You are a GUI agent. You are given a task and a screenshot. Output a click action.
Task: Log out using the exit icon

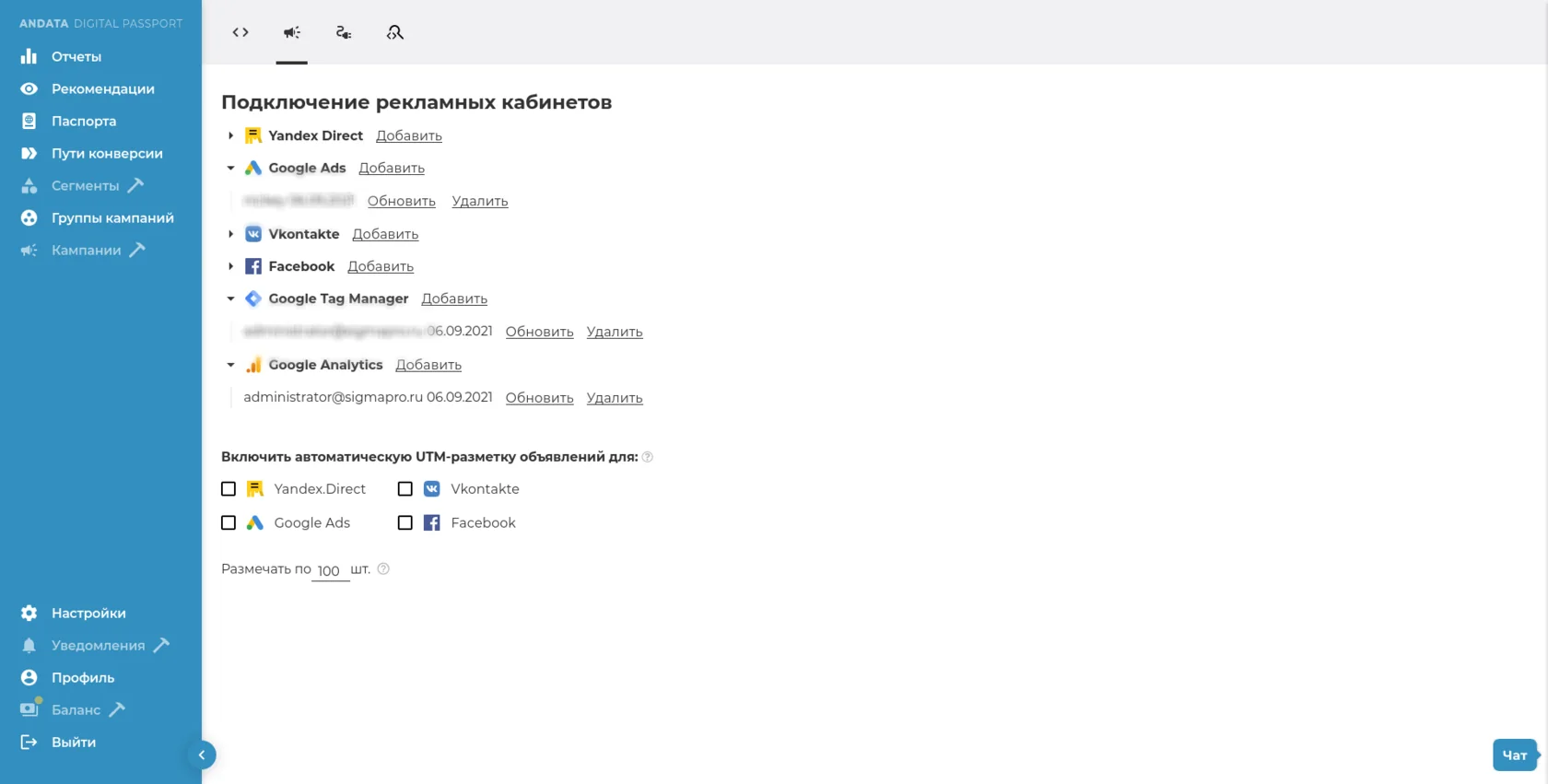29,742
